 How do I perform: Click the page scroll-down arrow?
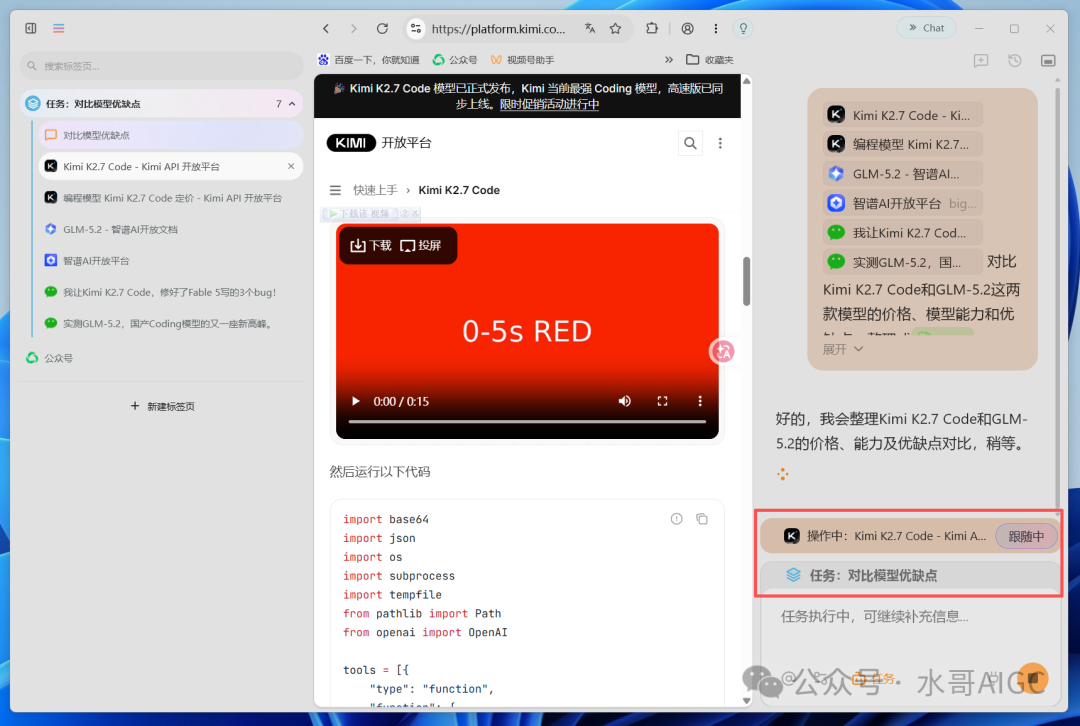[x=746, y=701]
